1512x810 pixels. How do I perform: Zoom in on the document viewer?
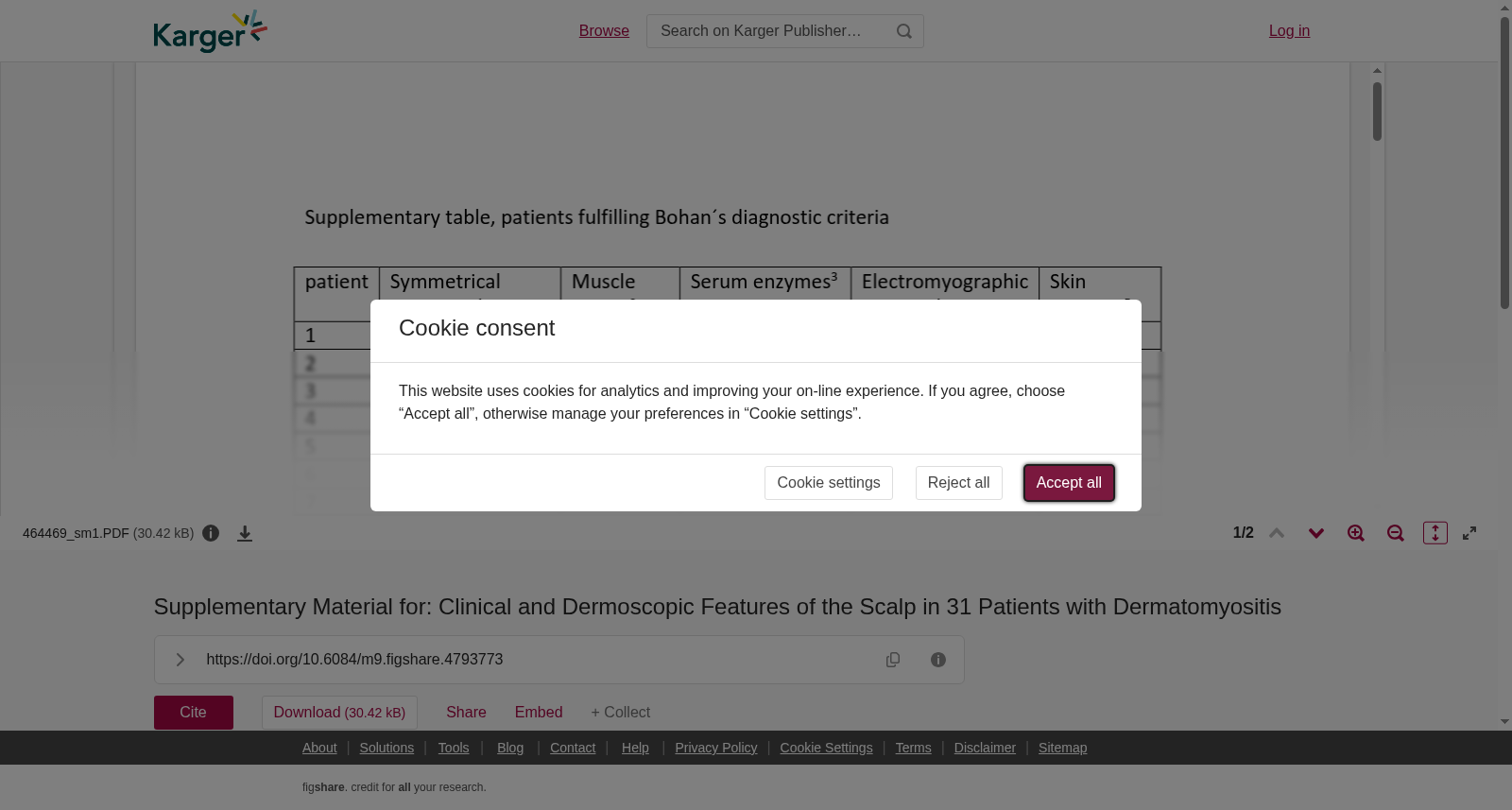[x=1356, y=533]
